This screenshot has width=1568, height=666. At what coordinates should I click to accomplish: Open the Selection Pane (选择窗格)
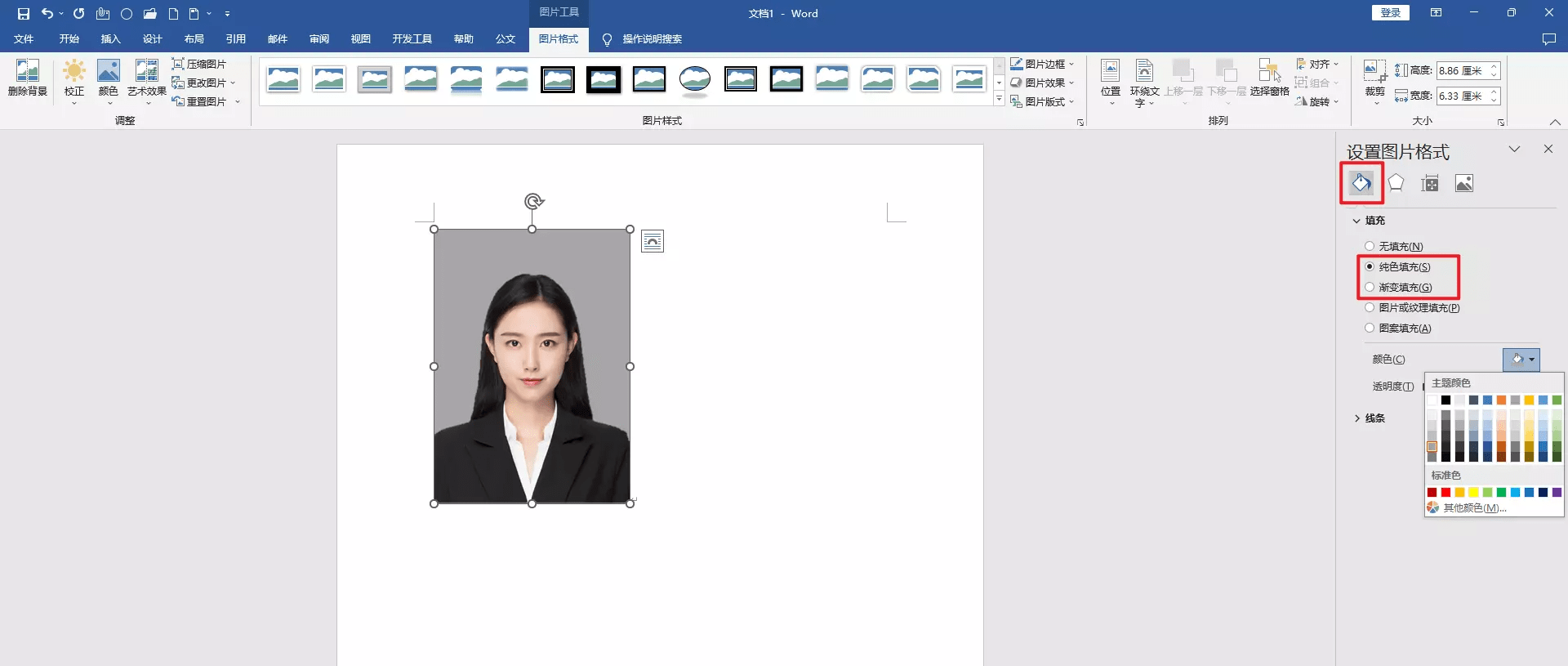point(1269,78)
